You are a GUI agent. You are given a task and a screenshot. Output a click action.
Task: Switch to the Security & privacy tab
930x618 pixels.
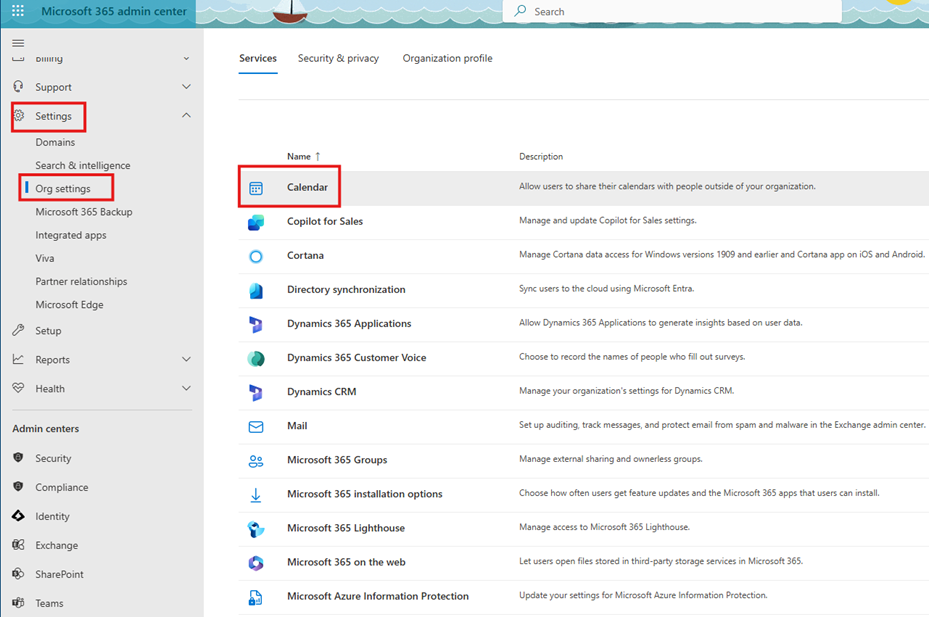(x=338, y=58)
